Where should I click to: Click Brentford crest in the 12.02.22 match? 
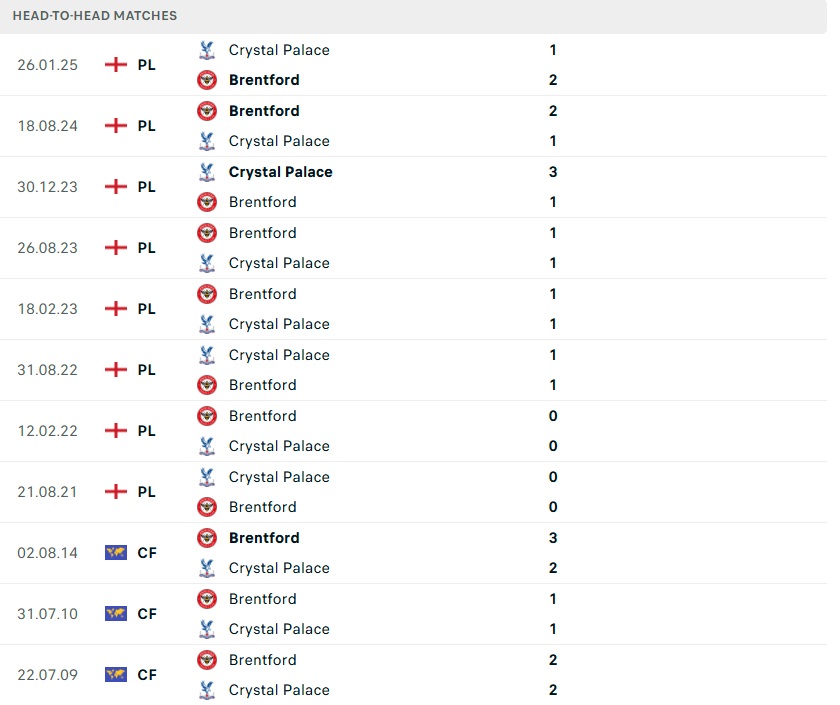[x=207, y=416]
